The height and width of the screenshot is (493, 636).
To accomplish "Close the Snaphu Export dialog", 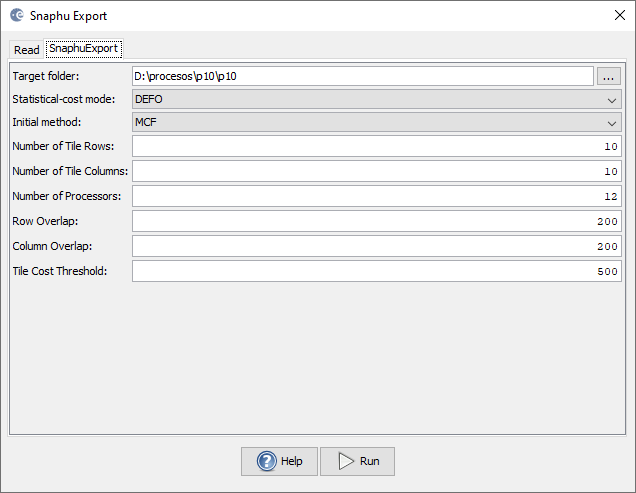I will pyautogui.click(x=619, y=15).
